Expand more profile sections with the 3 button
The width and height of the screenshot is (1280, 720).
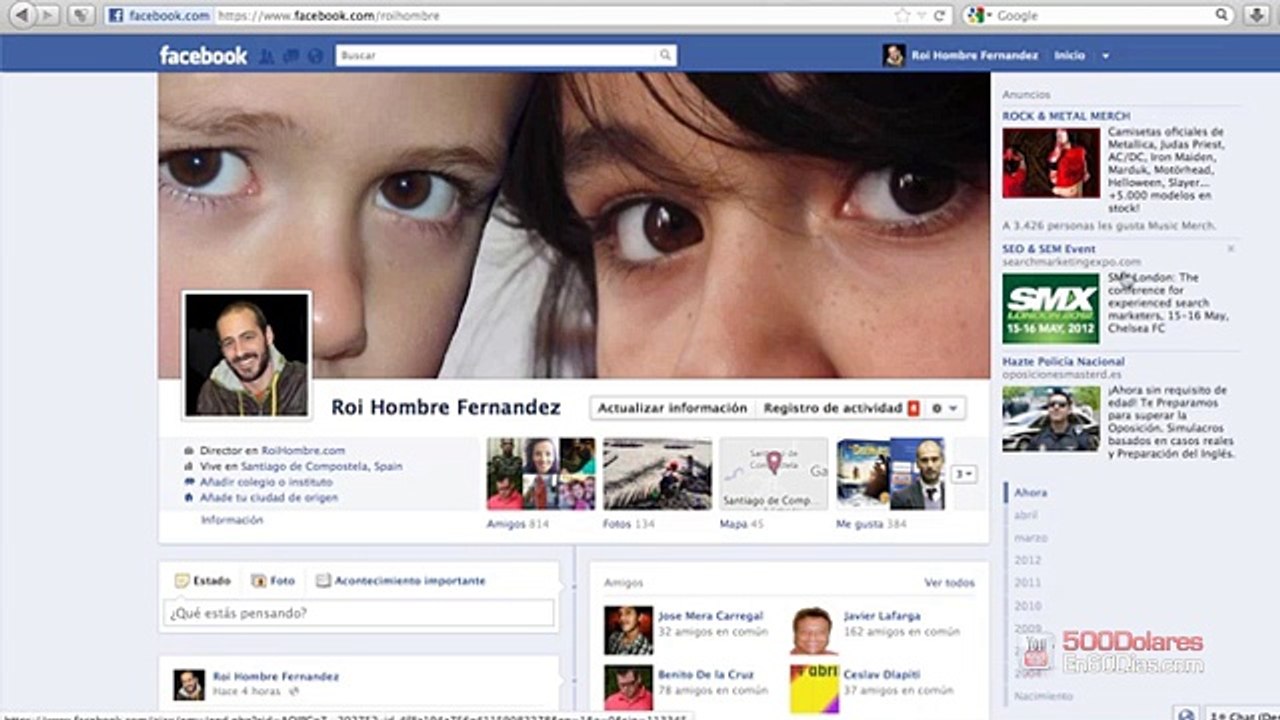964,474
